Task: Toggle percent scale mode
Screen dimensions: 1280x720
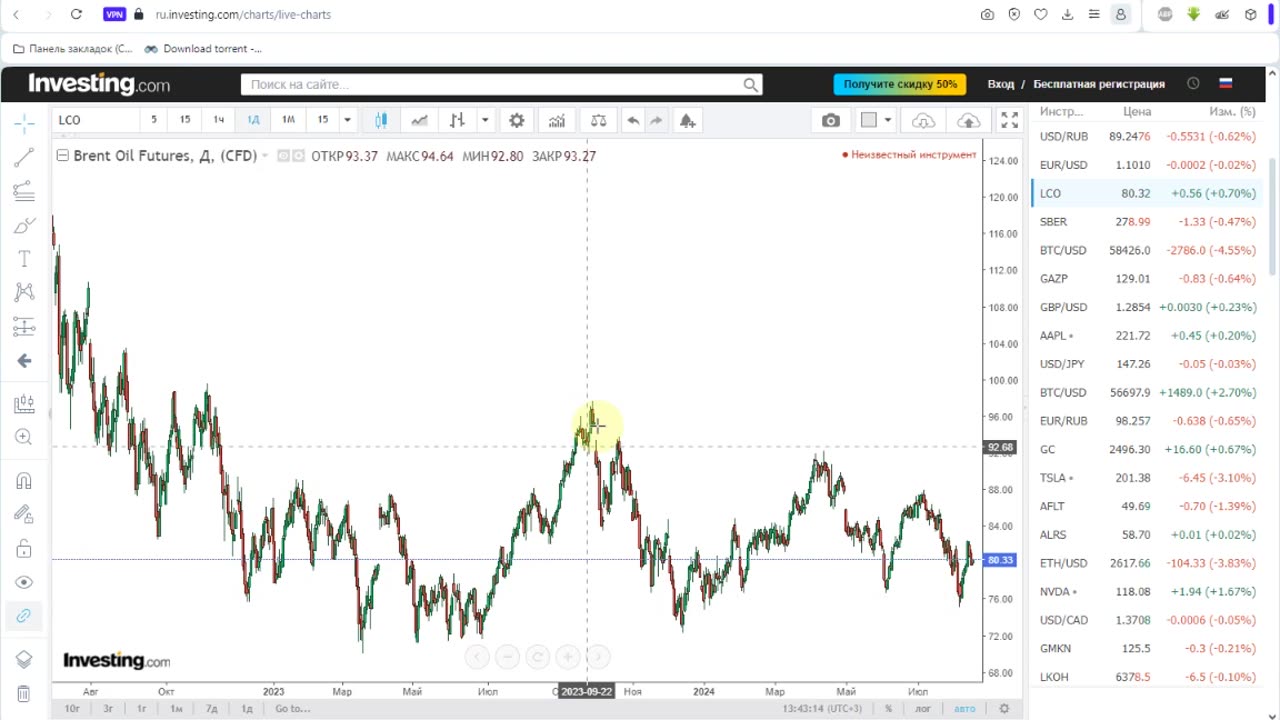Action: click(x=888, y=709)
